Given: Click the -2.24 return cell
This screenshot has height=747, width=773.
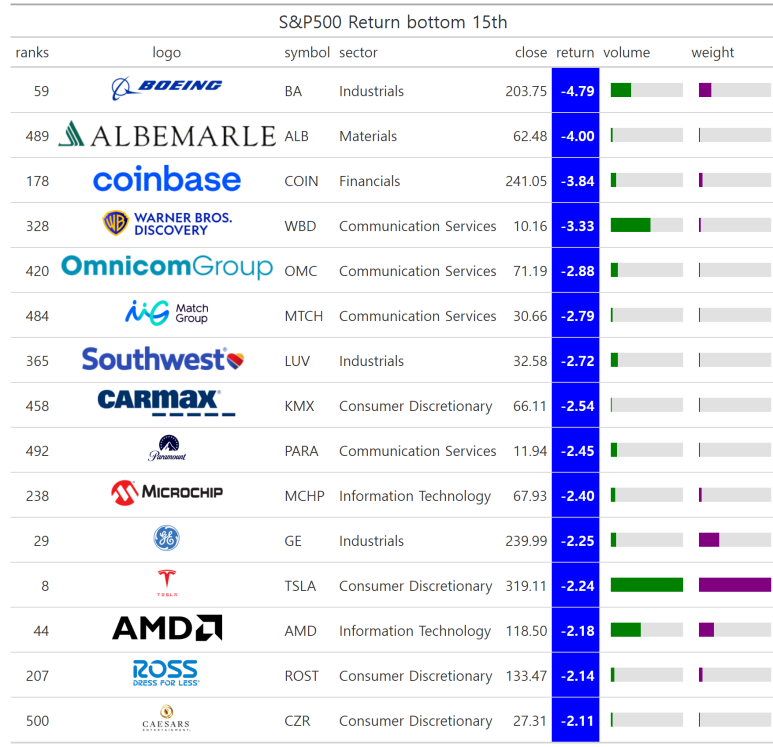Looking at the screenshot, I should pos(575,586).
